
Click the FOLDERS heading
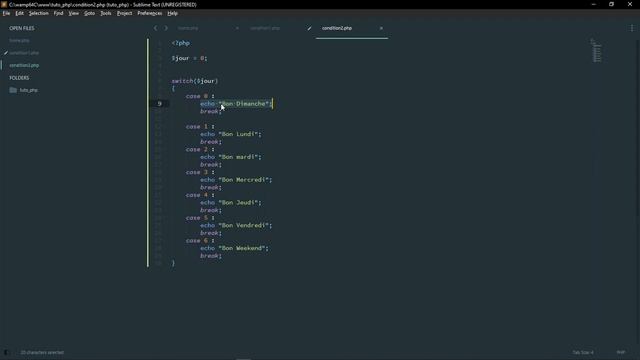(19, 78)
